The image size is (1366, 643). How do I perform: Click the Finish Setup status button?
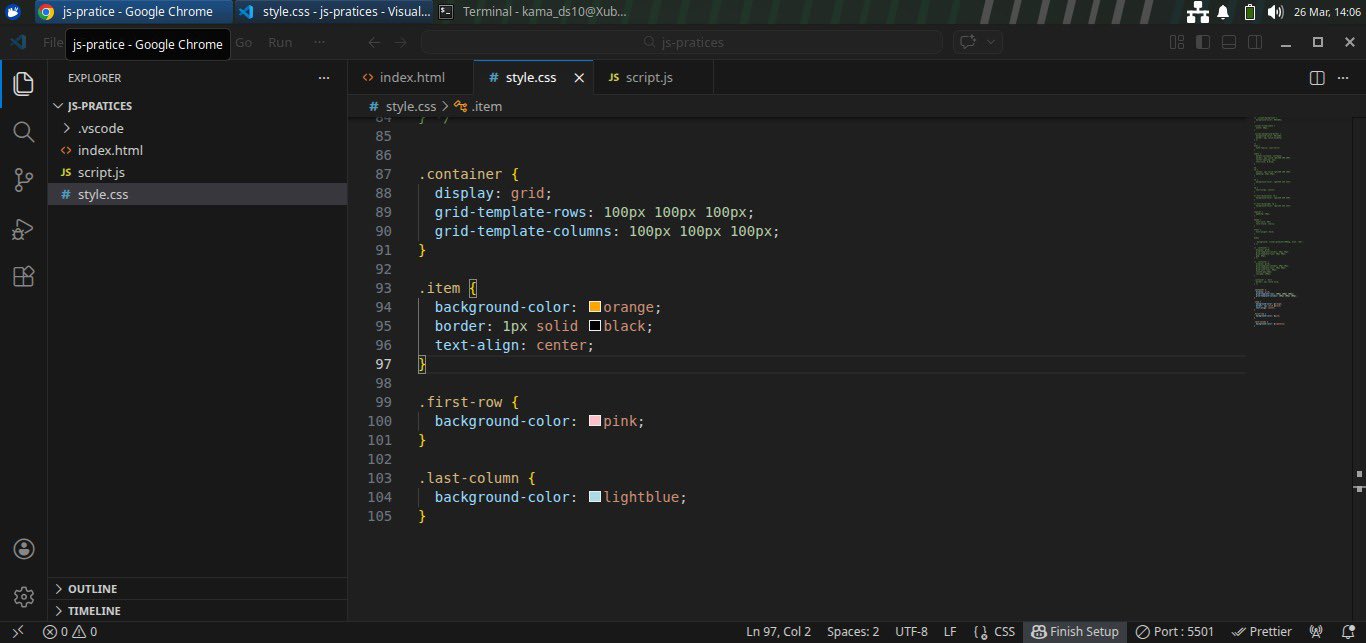click(1074, 632)
